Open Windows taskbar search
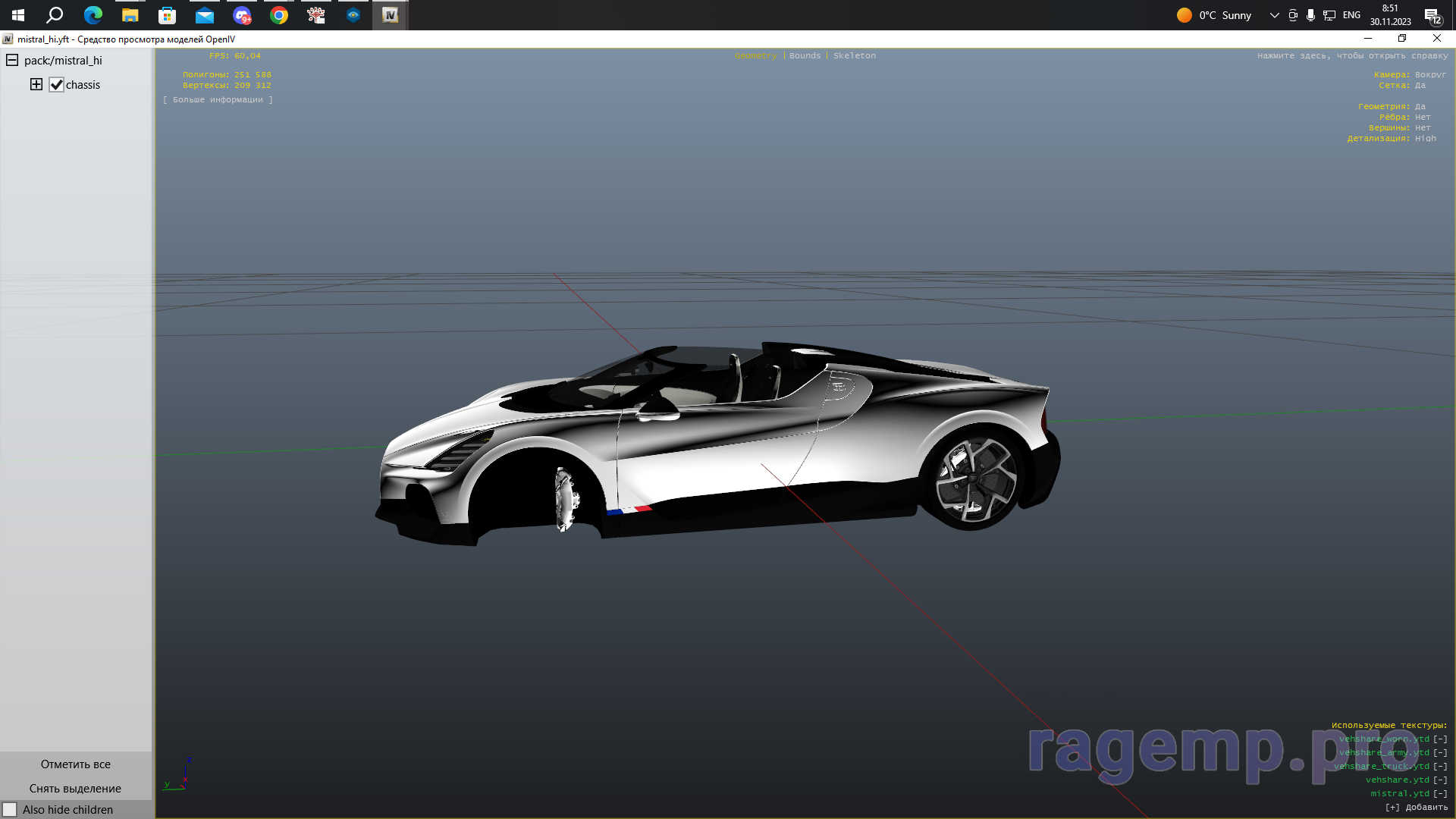This screenshot has width=1456, height=819. click(55, 15)
